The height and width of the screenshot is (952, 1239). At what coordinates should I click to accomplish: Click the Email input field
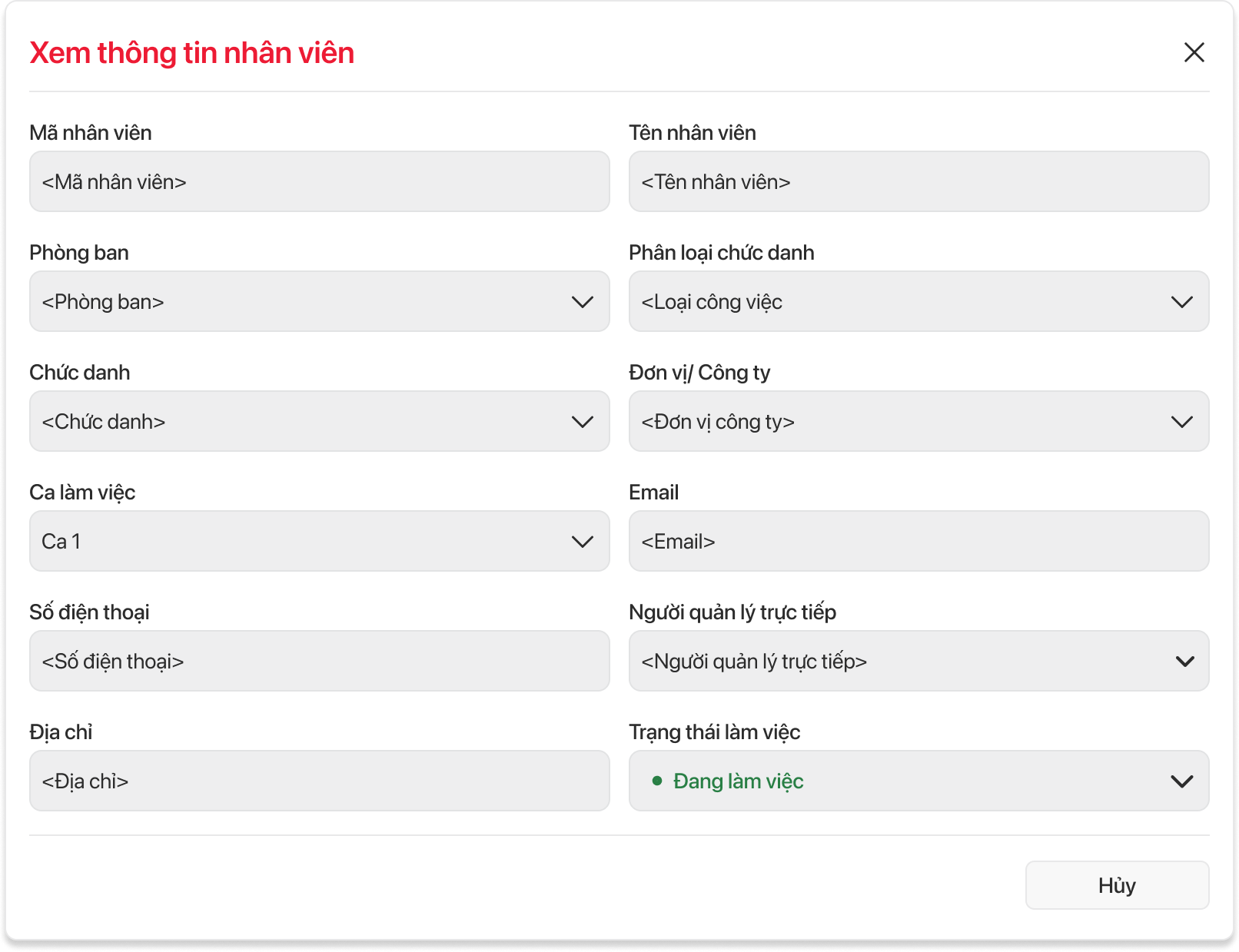tap(918, 542)
